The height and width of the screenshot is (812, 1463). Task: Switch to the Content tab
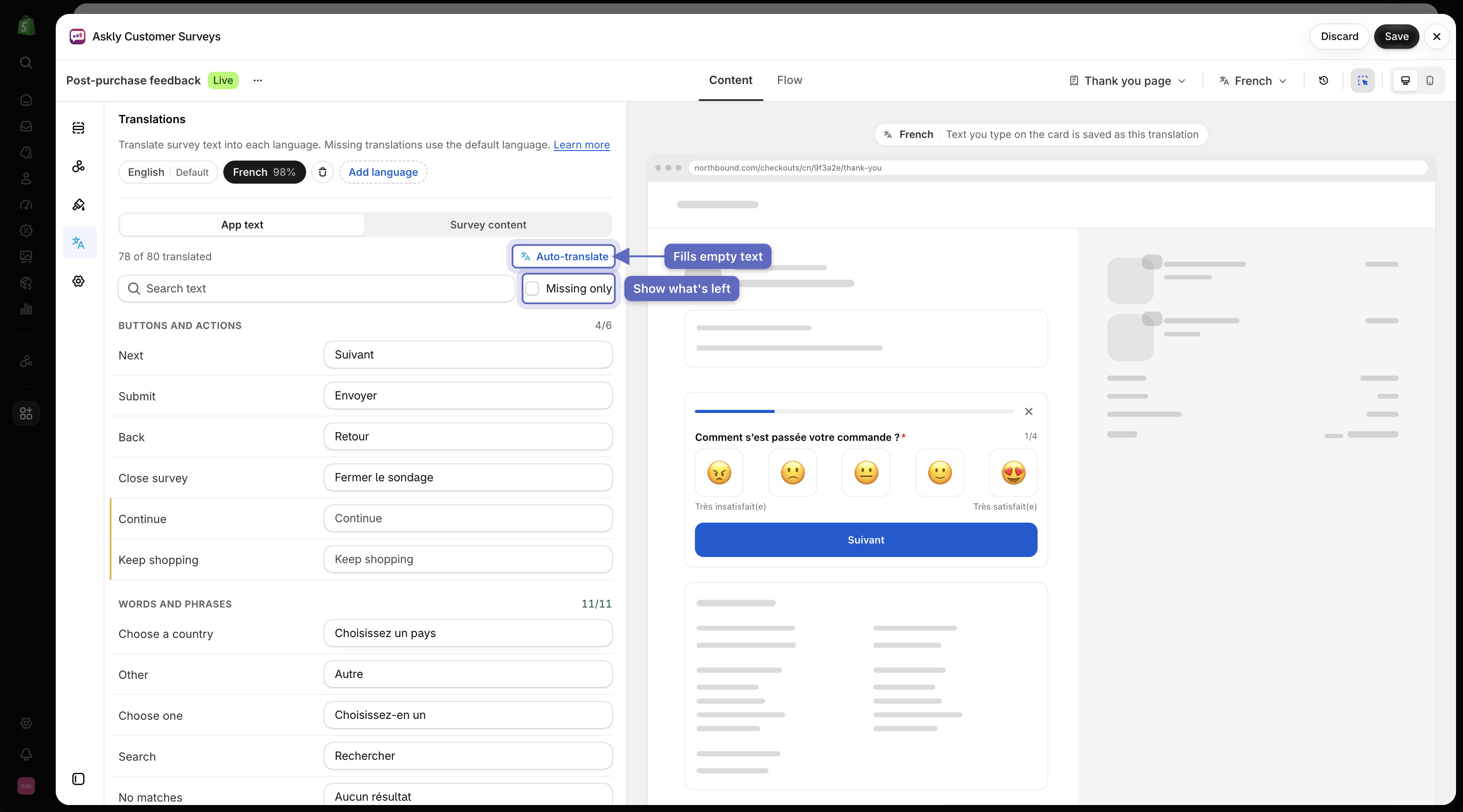(x=730, y=80)
